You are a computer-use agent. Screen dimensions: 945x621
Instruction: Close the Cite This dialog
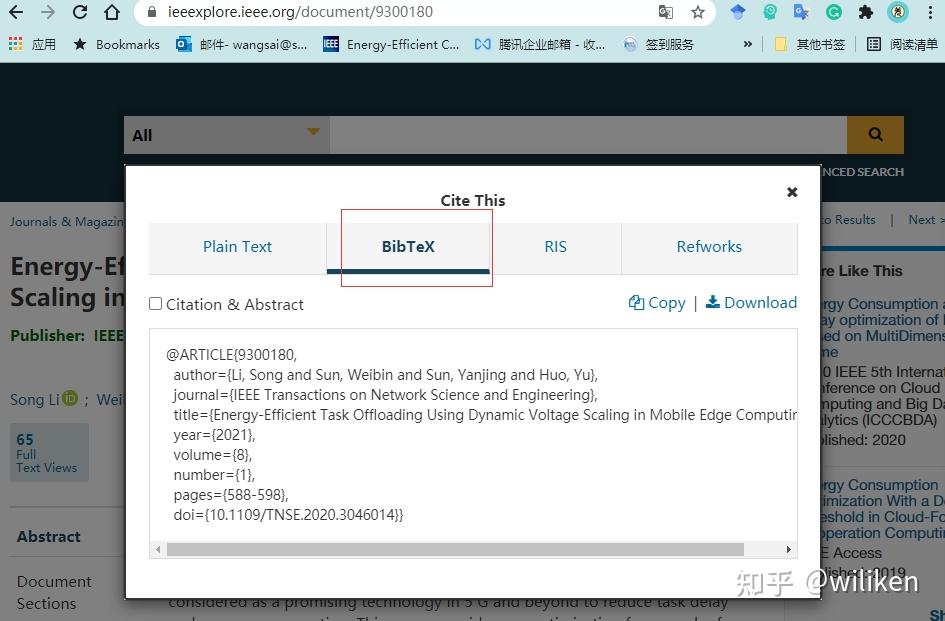coord(792,192)
